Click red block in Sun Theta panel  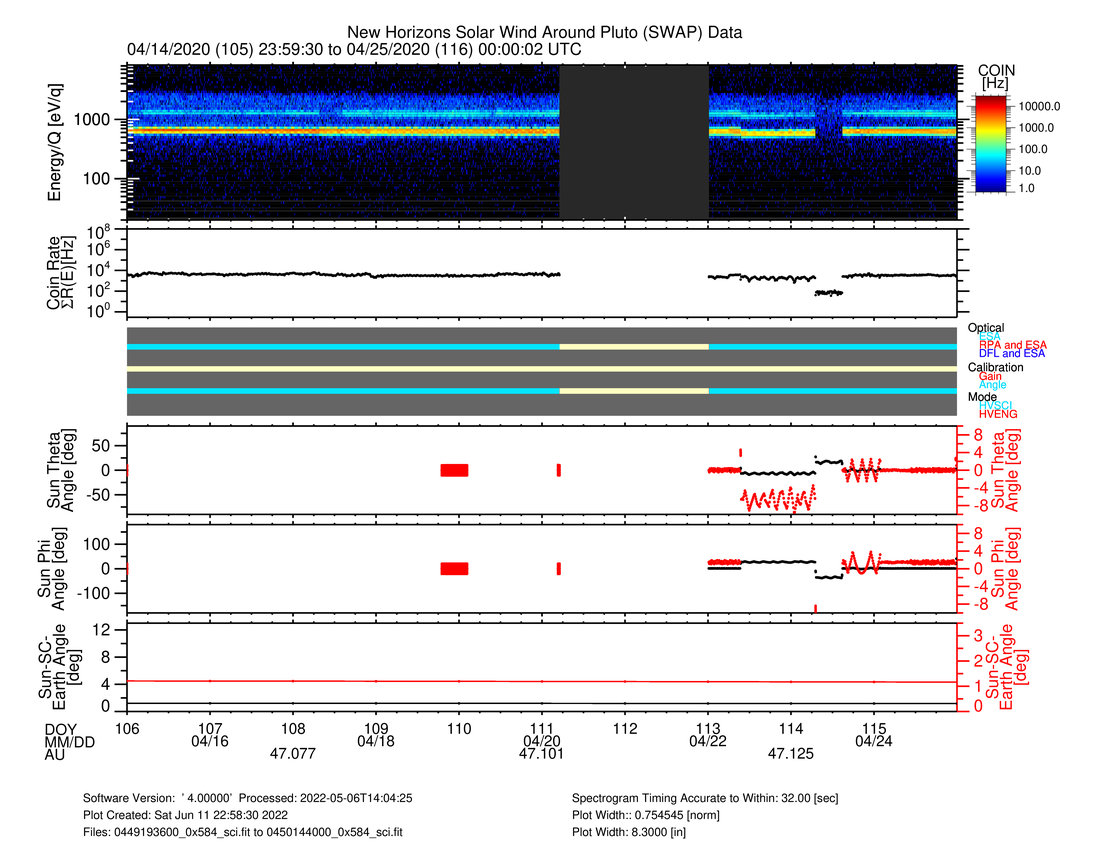pos(454,470)
